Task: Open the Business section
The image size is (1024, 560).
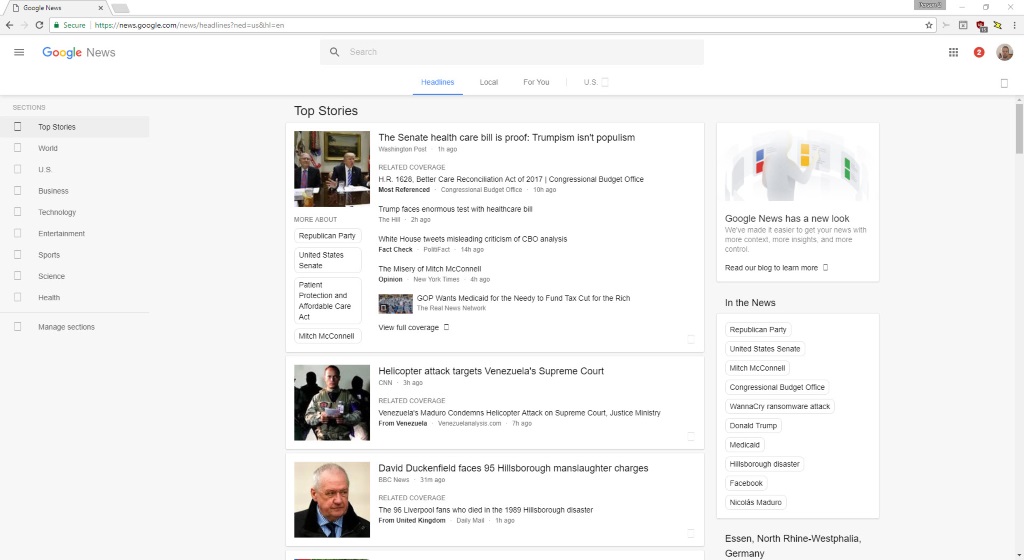Action: (74, 191)
